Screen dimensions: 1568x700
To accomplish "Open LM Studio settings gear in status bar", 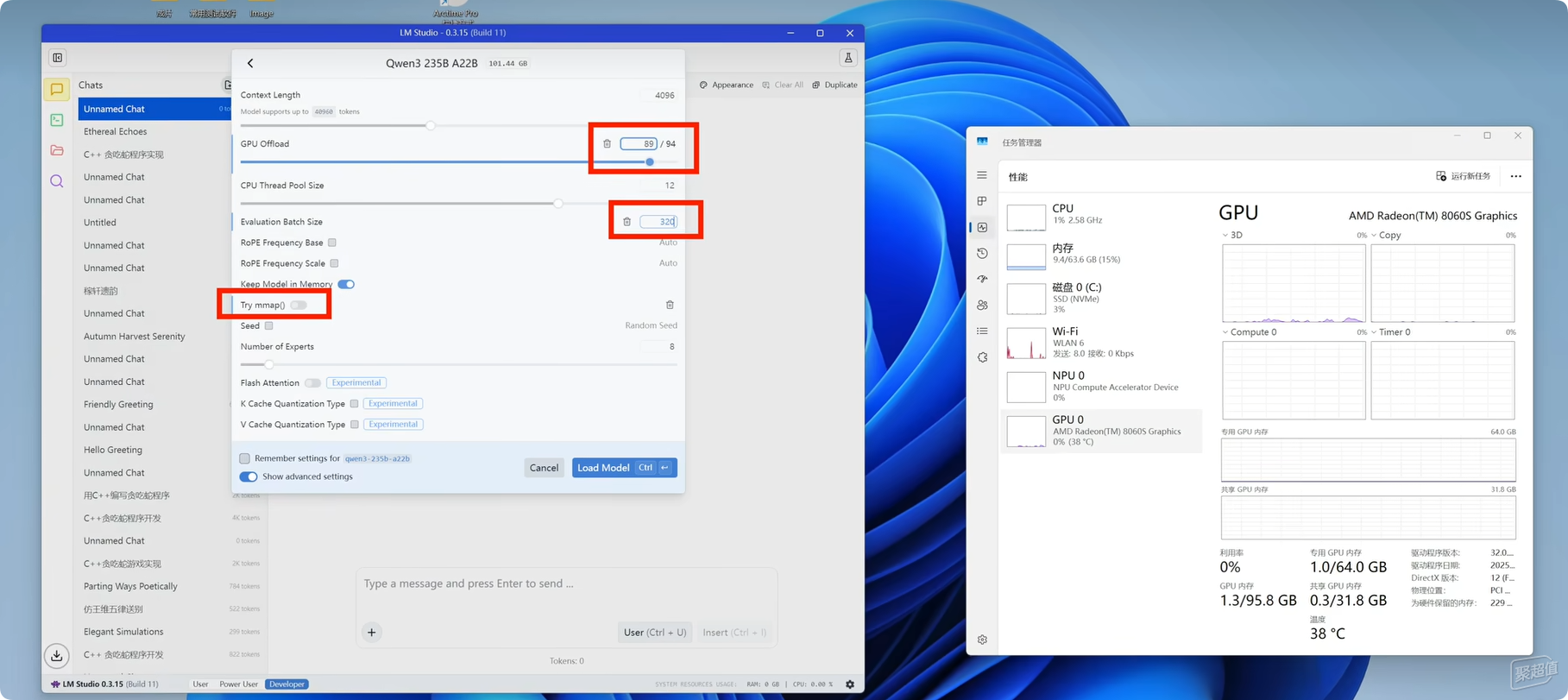I will tap(850, 684).
